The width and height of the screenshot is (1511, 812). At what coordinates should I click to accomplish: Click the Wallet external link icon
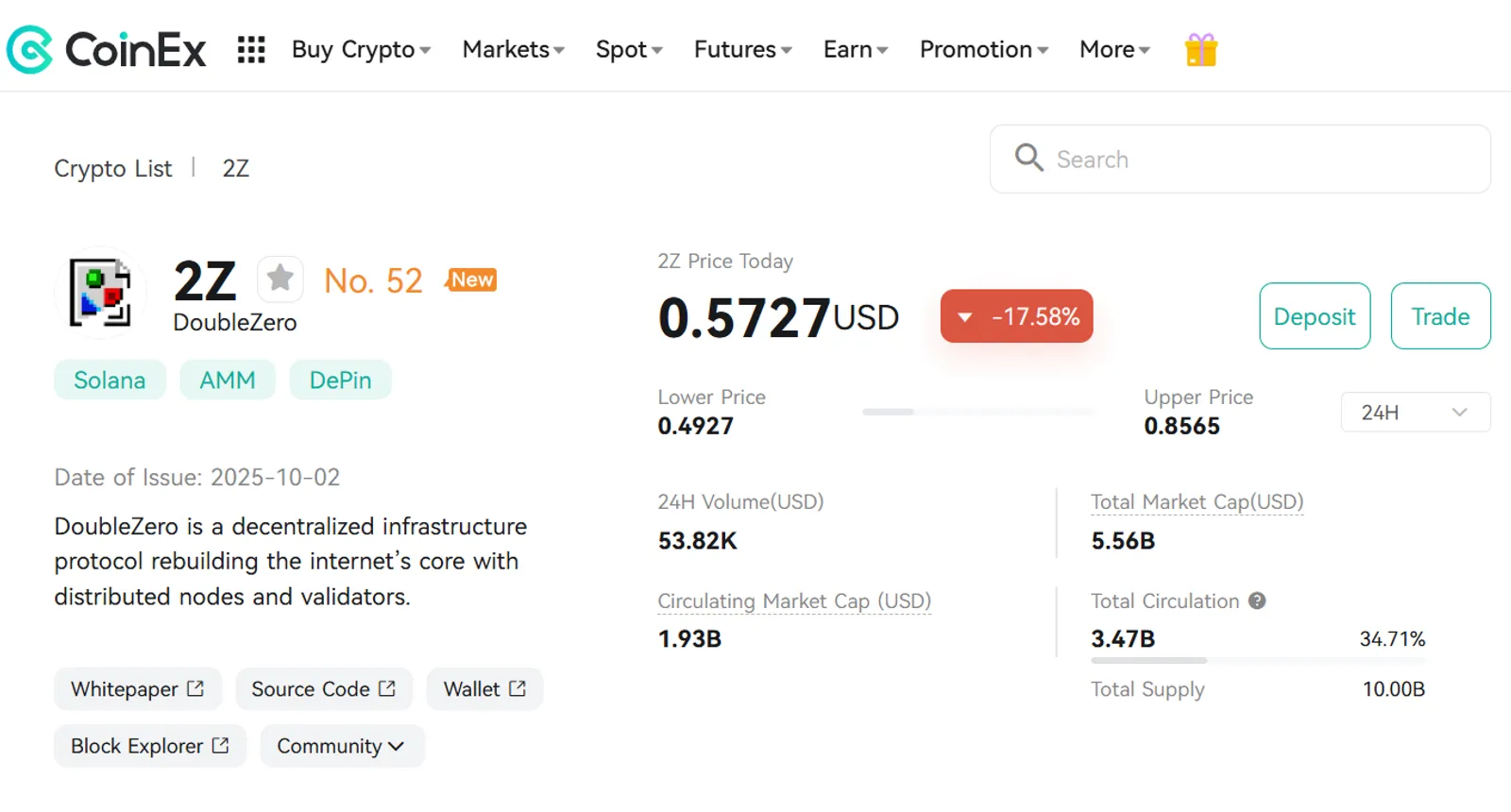point(518,688)
